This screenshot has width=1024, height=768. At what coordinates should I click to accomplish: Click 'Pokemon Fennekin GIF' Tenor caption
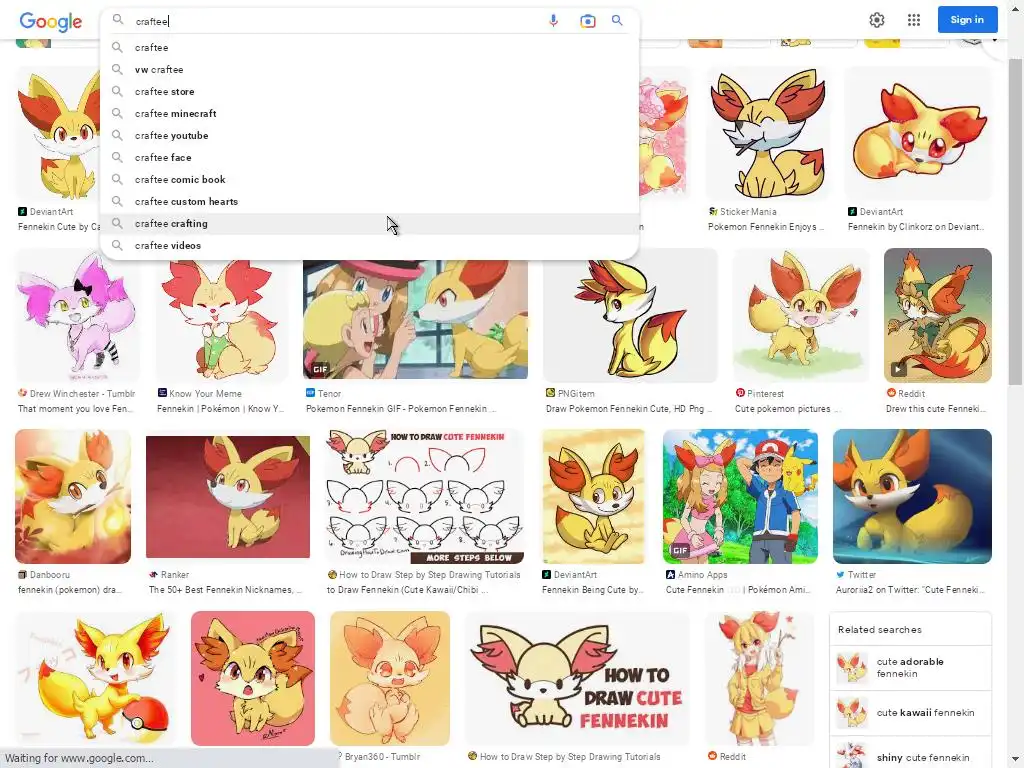tap(401, 409)
